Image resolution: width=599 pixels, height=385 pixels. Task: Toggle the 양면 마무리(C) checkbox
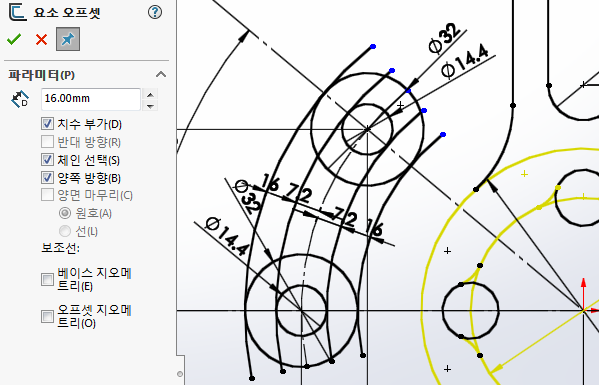47,195
